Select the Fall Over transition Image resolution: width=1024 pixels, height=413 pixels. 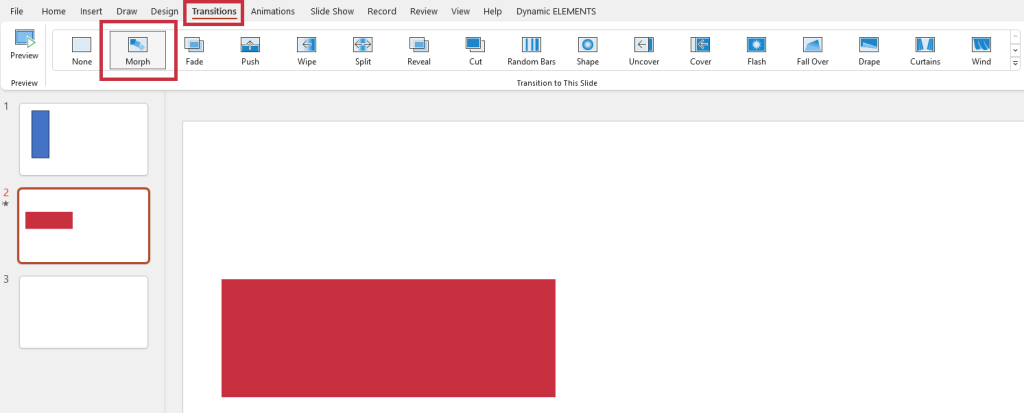click(812, 50)
